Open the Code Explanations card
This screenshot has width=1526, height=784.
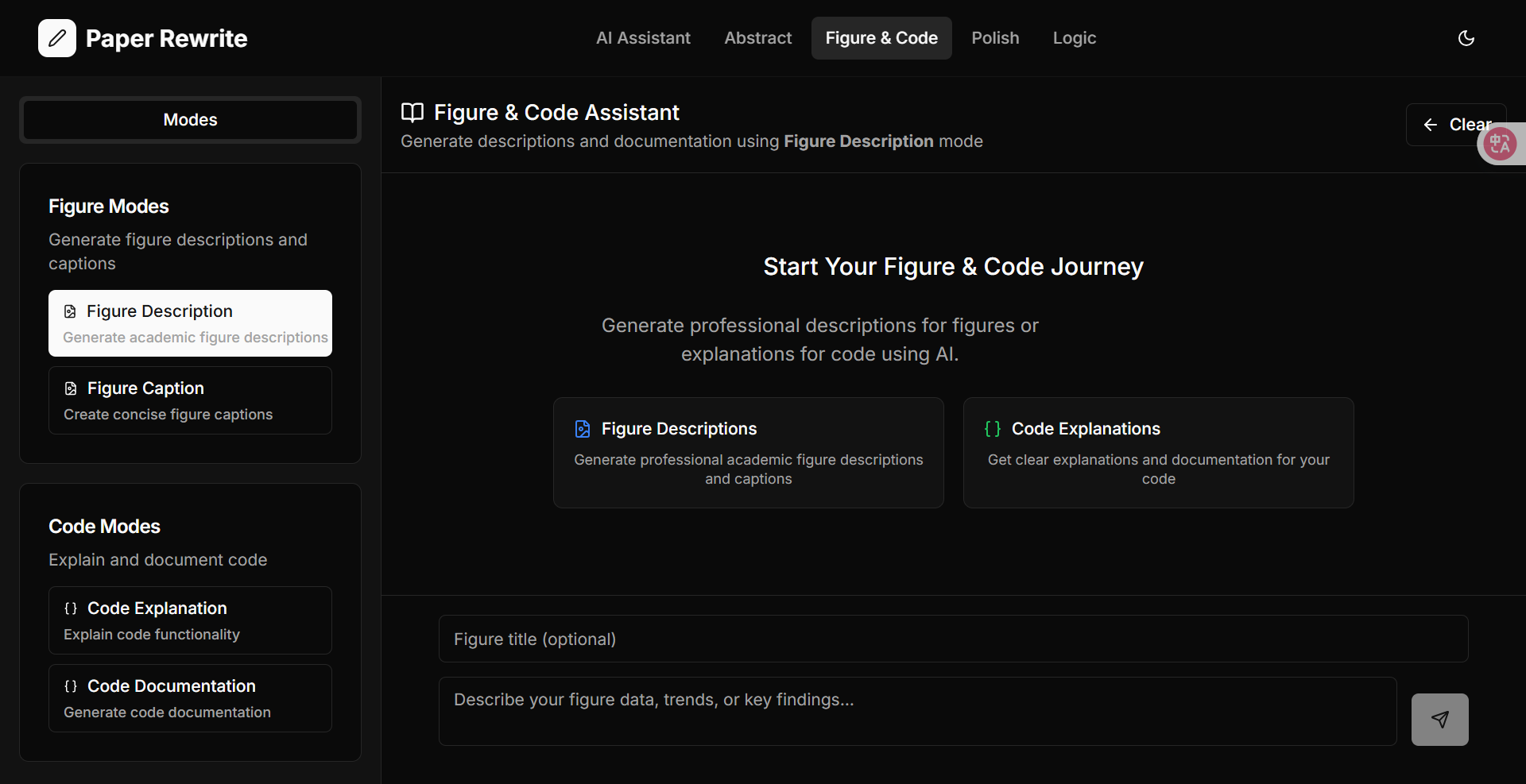(1159, 453)
